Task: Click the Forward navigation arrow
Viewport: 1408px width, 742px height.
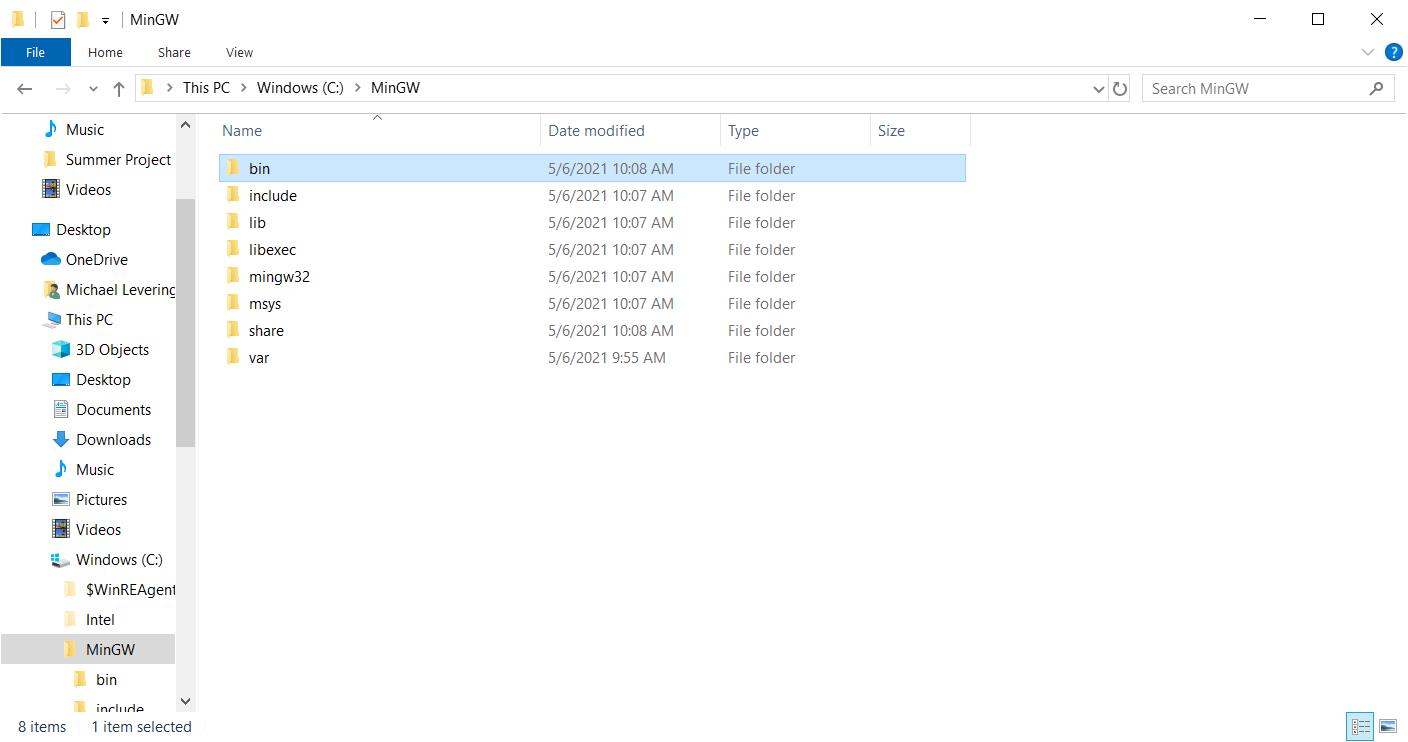Action: click(62, 89)
